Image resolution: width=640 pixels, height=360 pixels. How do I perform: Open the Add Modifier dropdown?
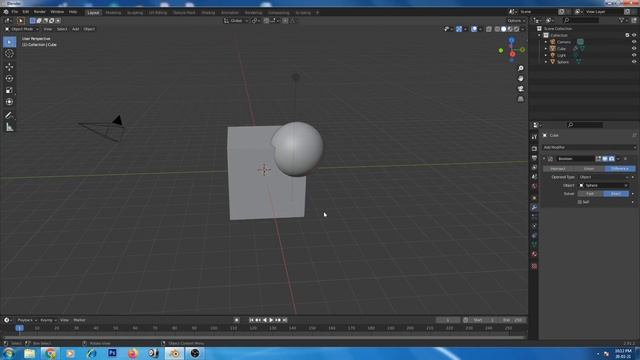click(589, 147)
